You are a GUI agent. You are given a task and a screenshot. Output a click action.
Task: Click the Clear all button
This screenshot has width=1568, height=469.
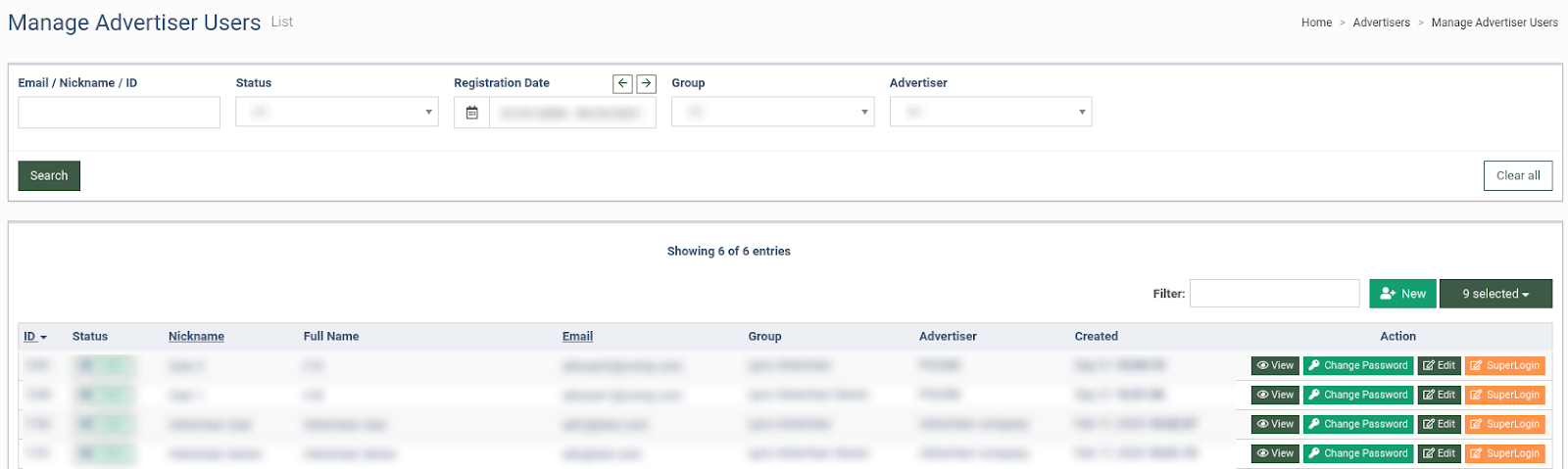1518,176
